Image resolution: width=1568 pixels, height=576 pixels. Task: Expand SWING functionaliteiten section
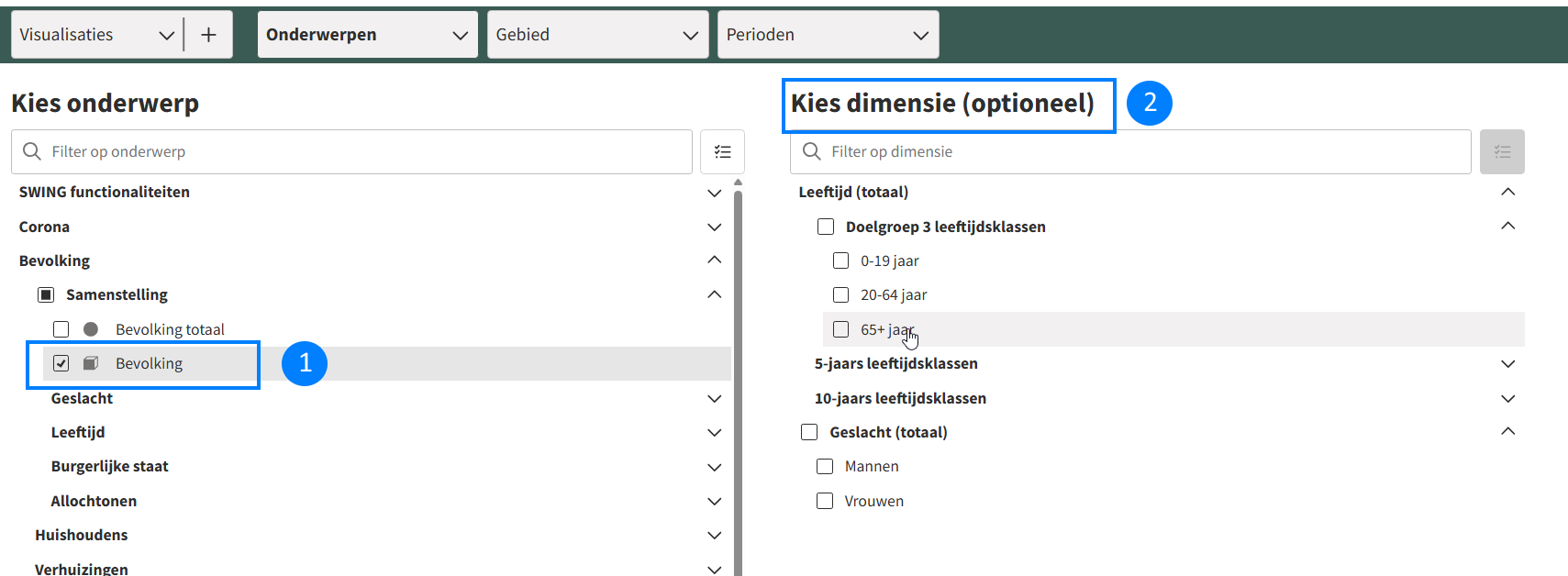(x=714, y=193)
